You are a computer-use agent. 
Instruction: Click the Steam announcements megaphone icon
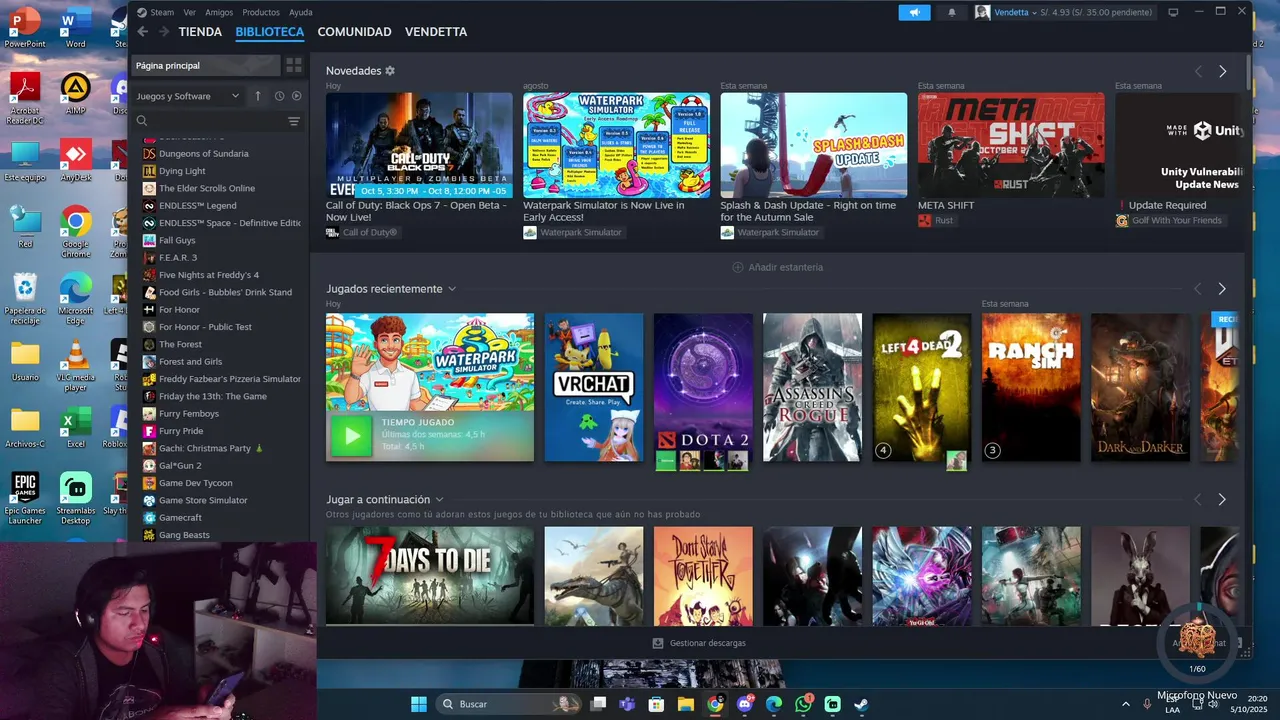pos(914,12)
